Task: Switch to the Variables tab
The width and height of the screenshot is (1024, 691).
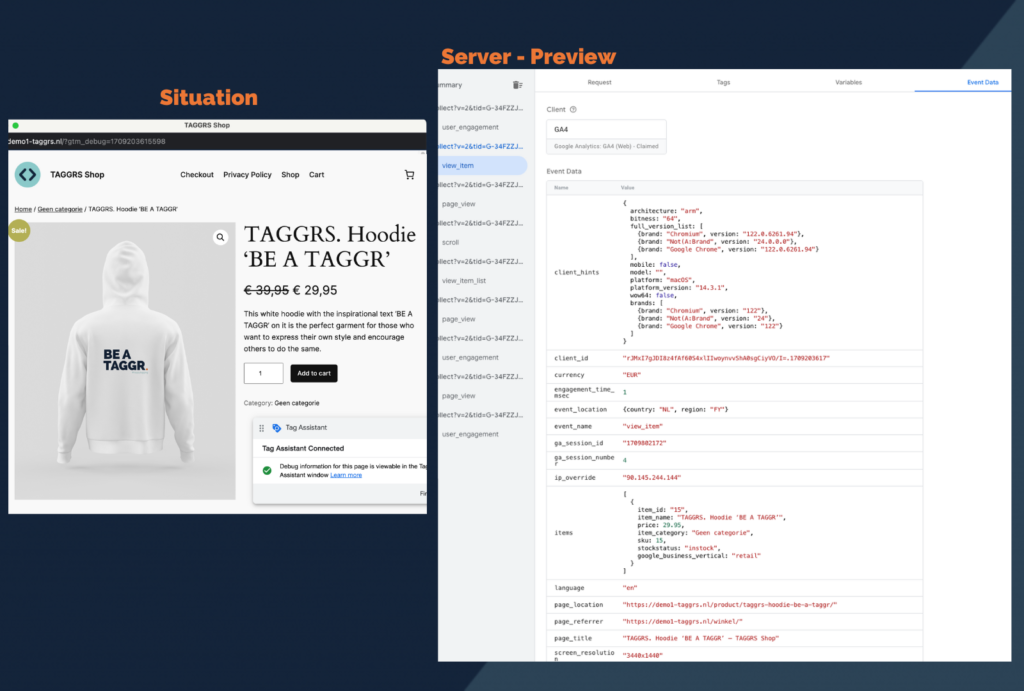Action: [x=848, y=82]
